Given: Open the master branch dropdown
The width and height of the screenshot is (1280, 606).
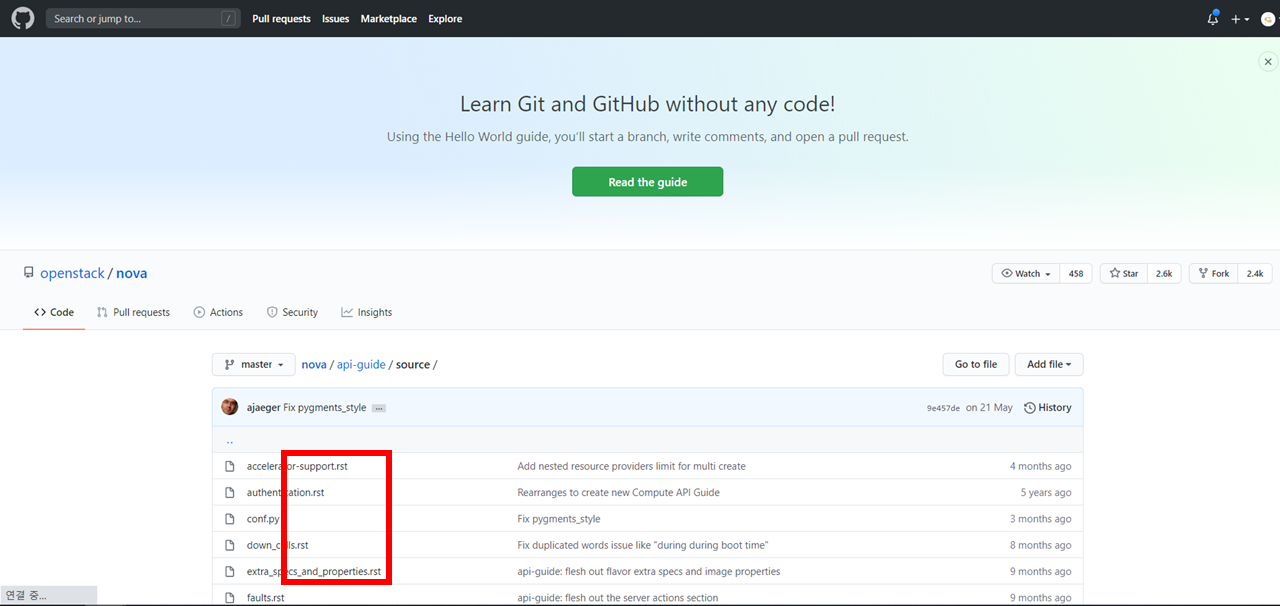Looking at the screenshot, I should tap(254, 364).
